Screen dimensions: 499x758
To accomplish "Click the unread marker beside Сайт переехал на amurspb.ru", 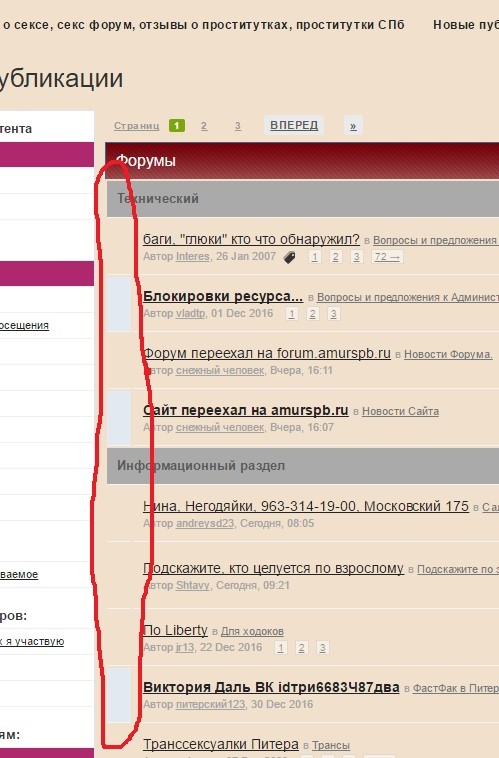I will [x=119, y=418].
